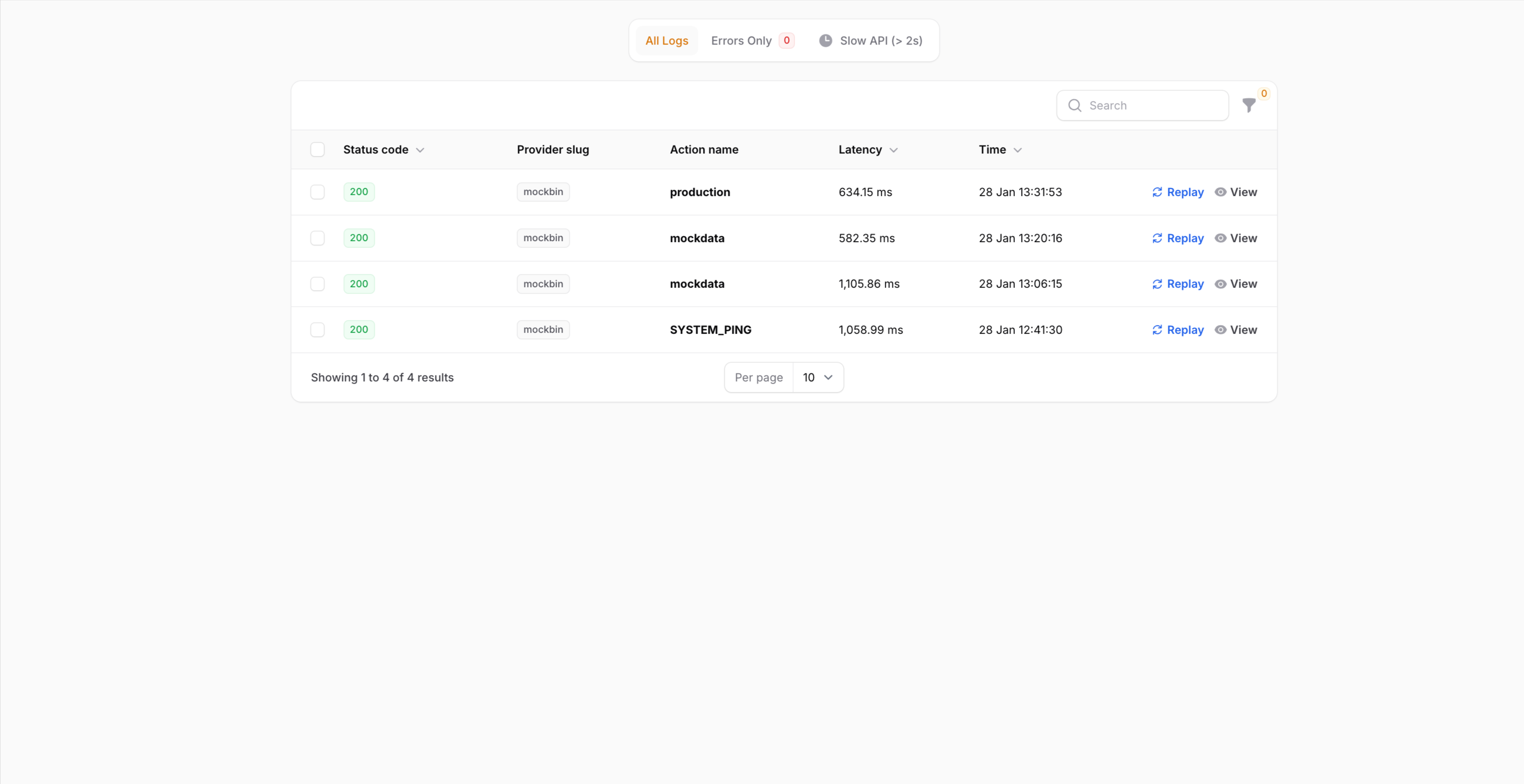Viewport: 1524px width, 784px height.
Task: Expand the Time column sort chevron
Action: (x=1018, y=150)
